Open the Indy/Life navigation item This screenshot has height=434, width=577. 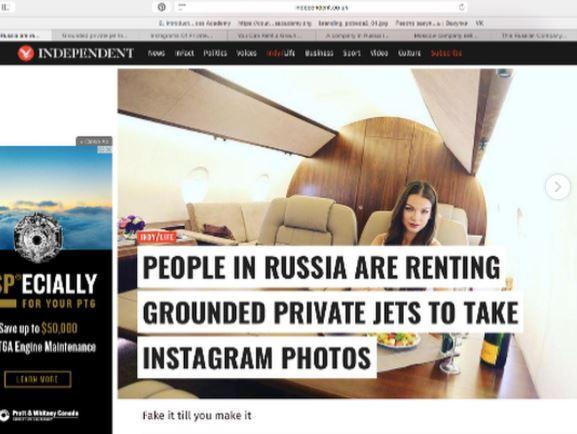tap(281, 53)
